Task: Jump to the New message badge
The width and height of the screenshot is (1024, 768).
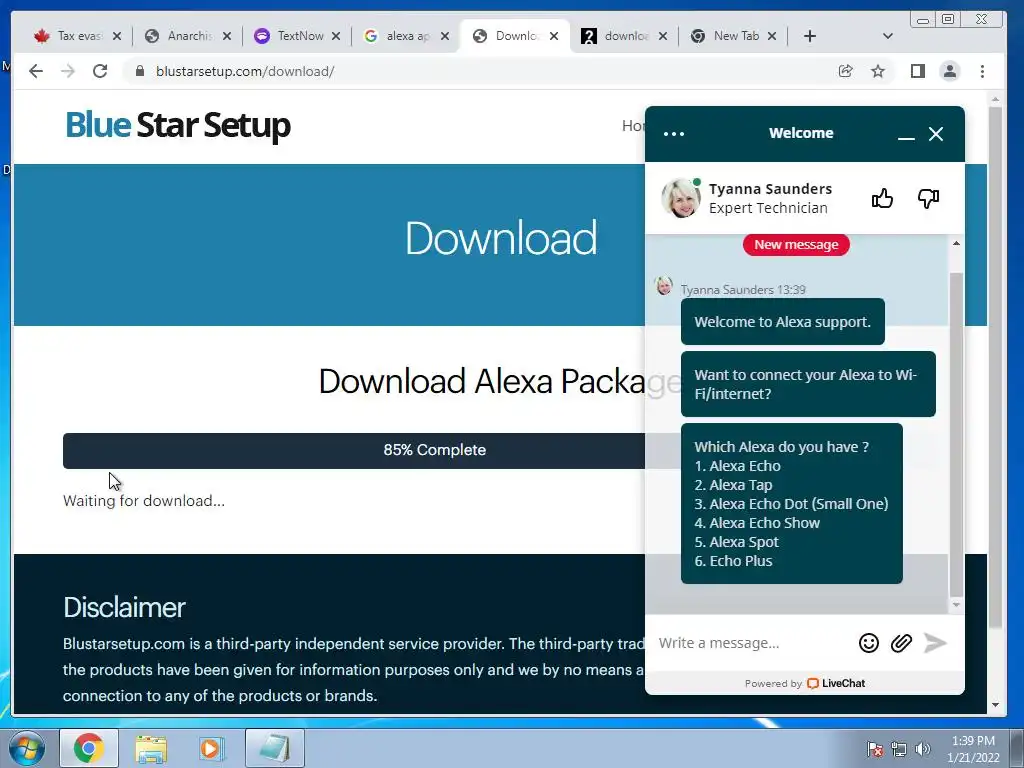Action: click(795, 245)
